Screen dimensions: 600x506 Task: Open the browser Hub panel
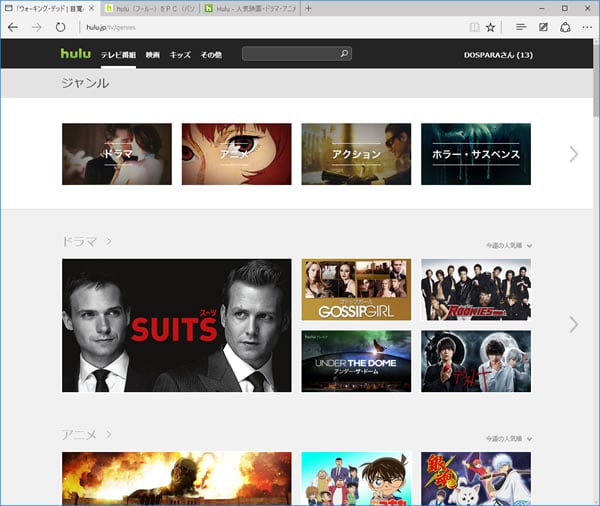[521, 27]
